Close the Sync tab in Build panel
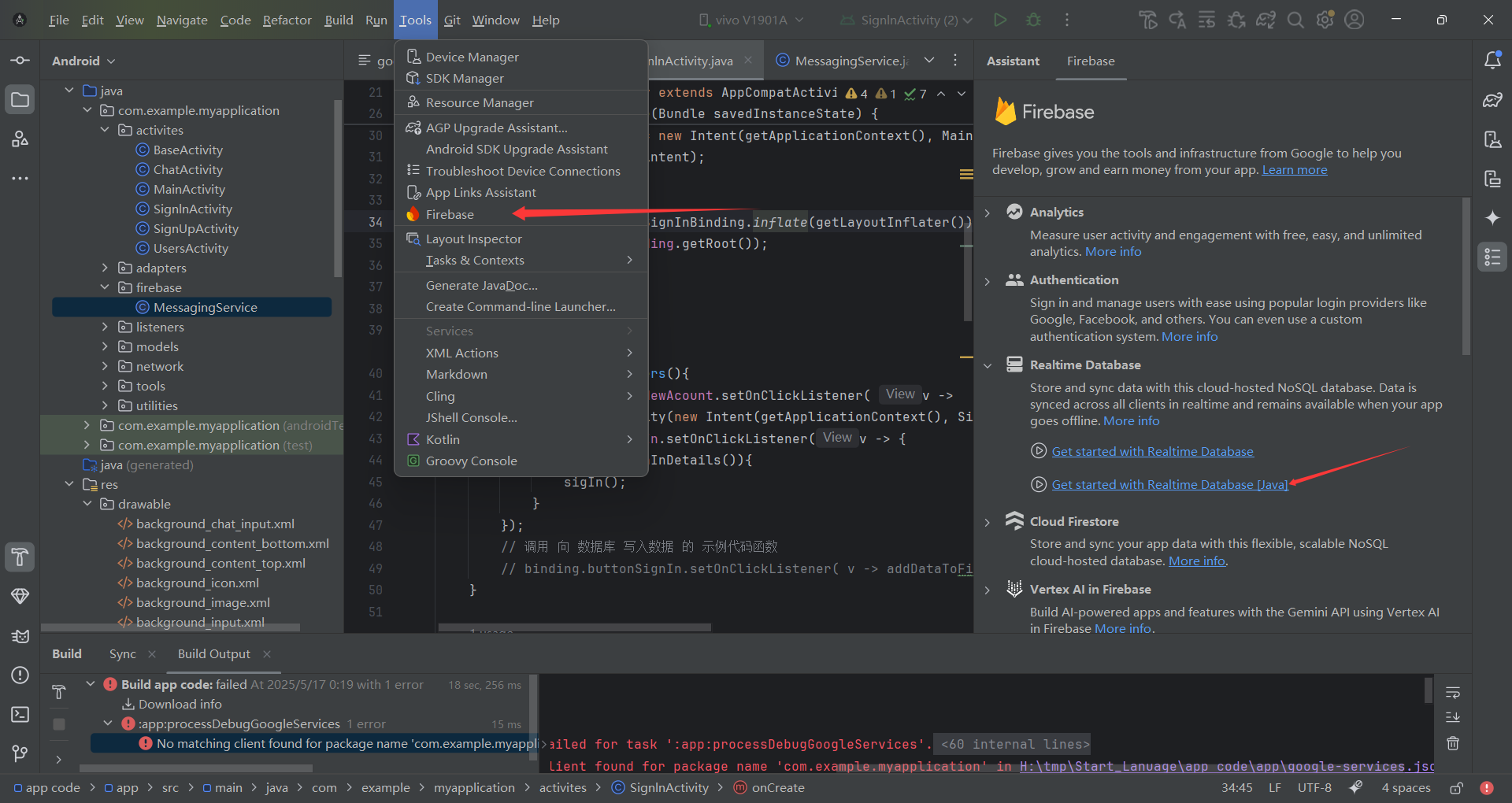 pos(152,654)
